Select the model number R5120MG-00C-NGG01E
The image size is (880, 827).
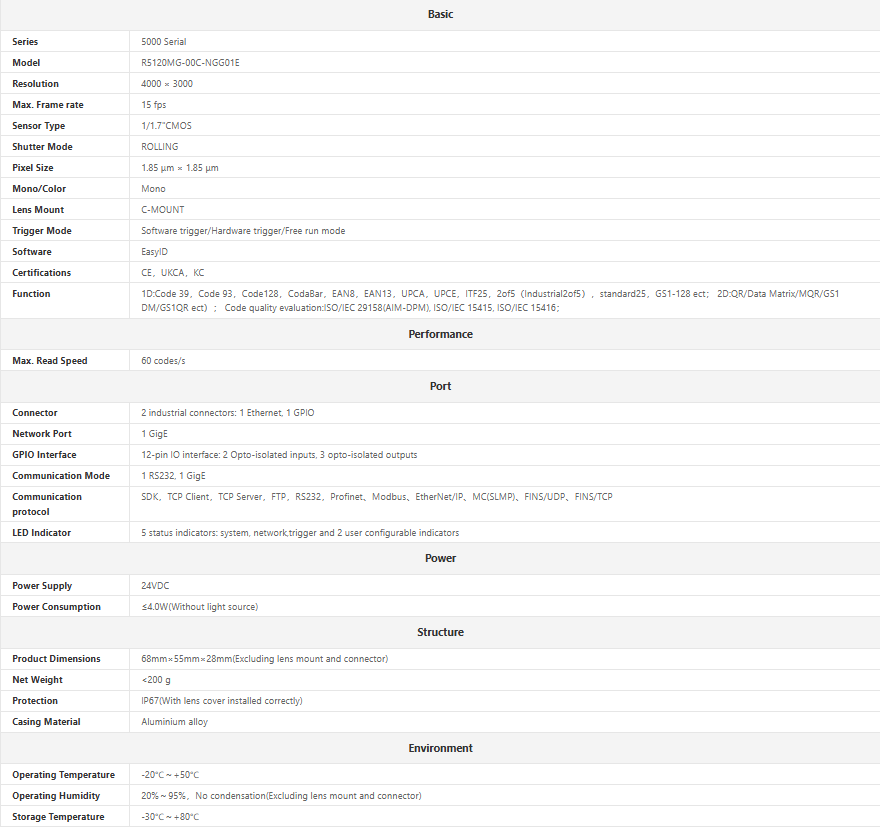190,63
